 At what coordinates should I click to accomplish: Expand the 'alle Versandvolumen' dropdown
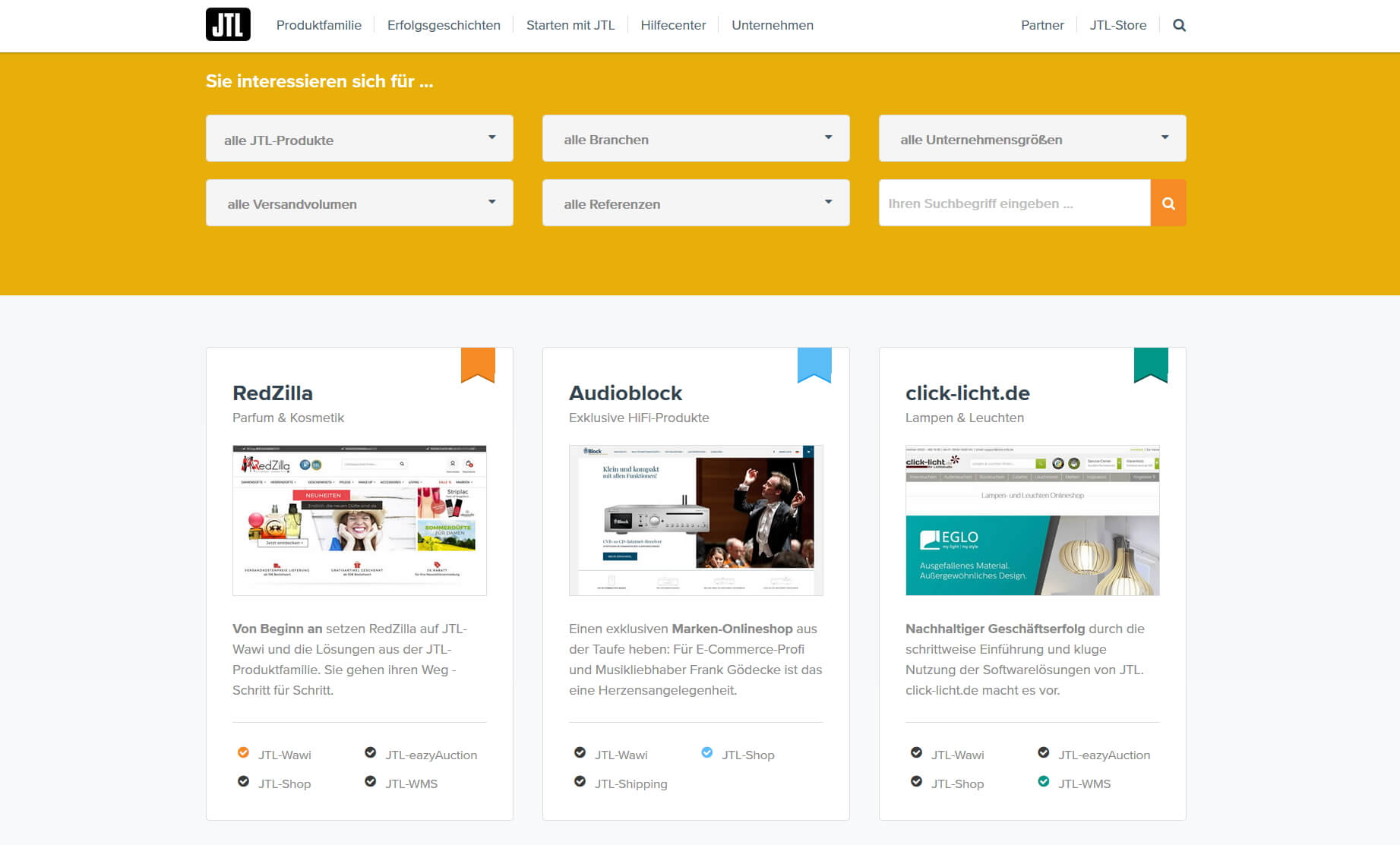tap(359, 203)
